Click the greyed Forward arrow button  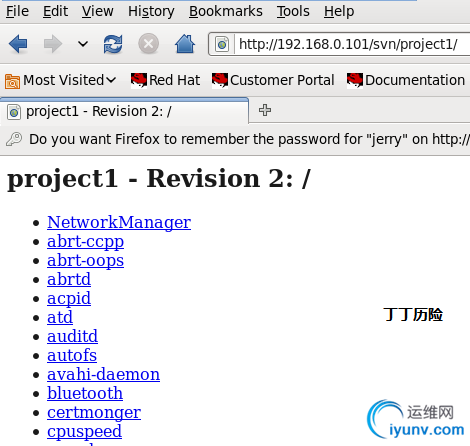(x=53, y=44)
